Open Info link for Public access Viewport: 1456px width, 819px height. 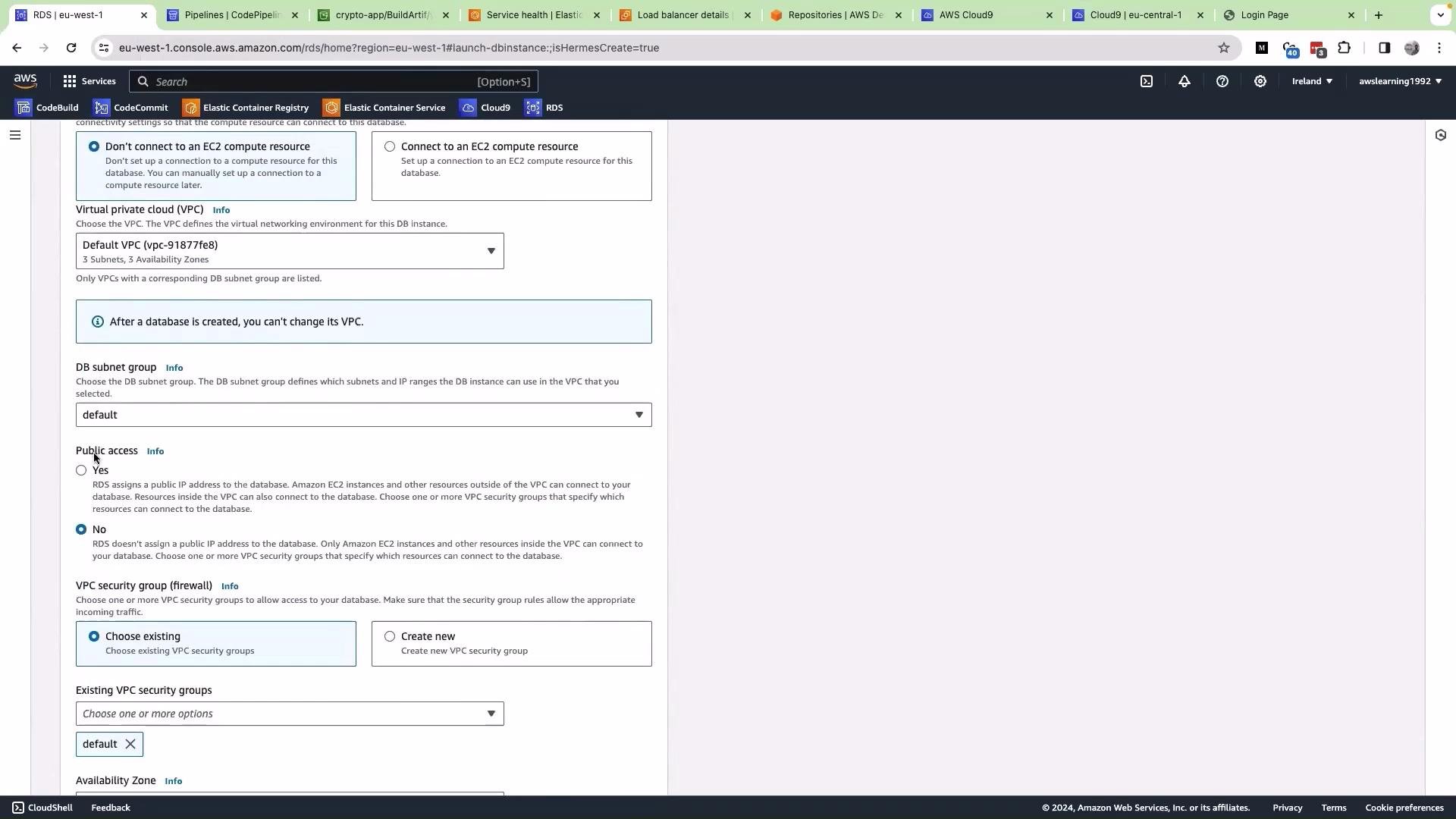coord(155,451)
